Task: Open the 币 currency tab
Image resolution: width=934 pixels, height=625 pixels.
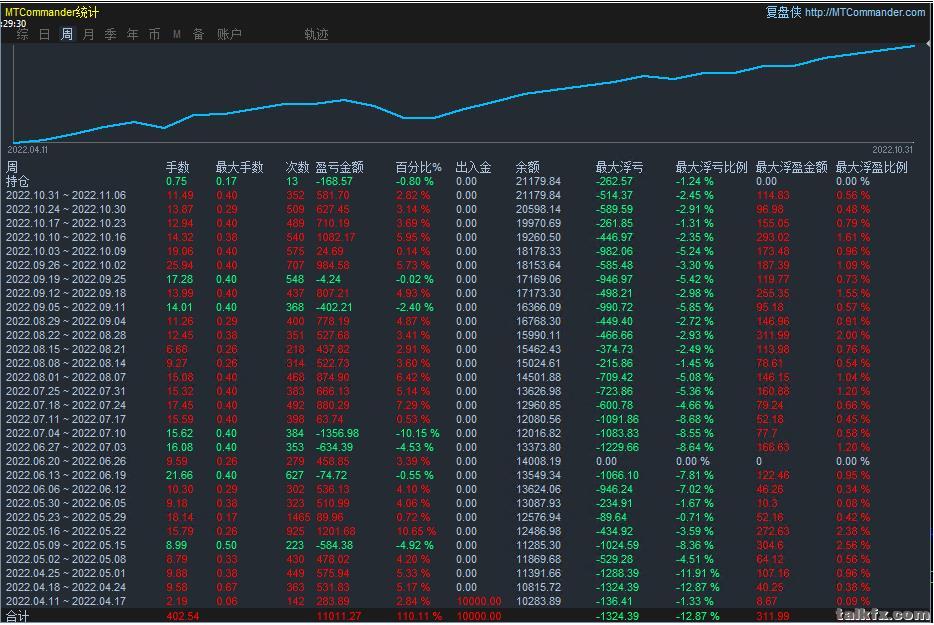Action: [155, 35]
